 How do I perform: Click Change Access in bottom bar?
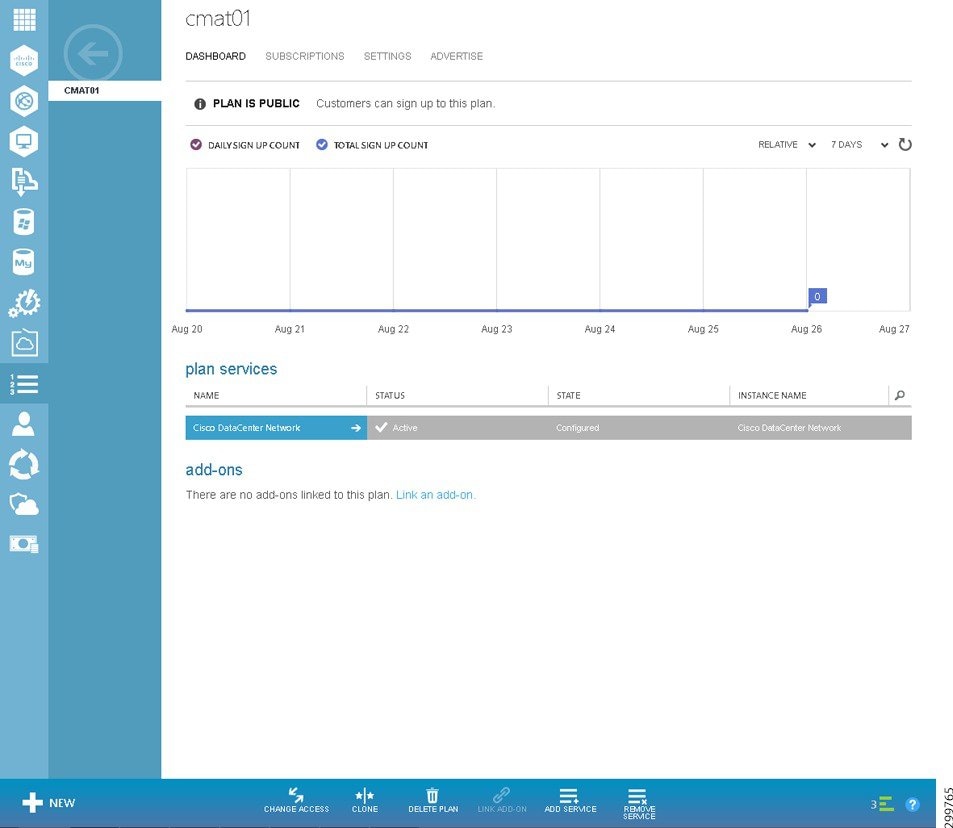pyautogui.click(x=296, y=800)
